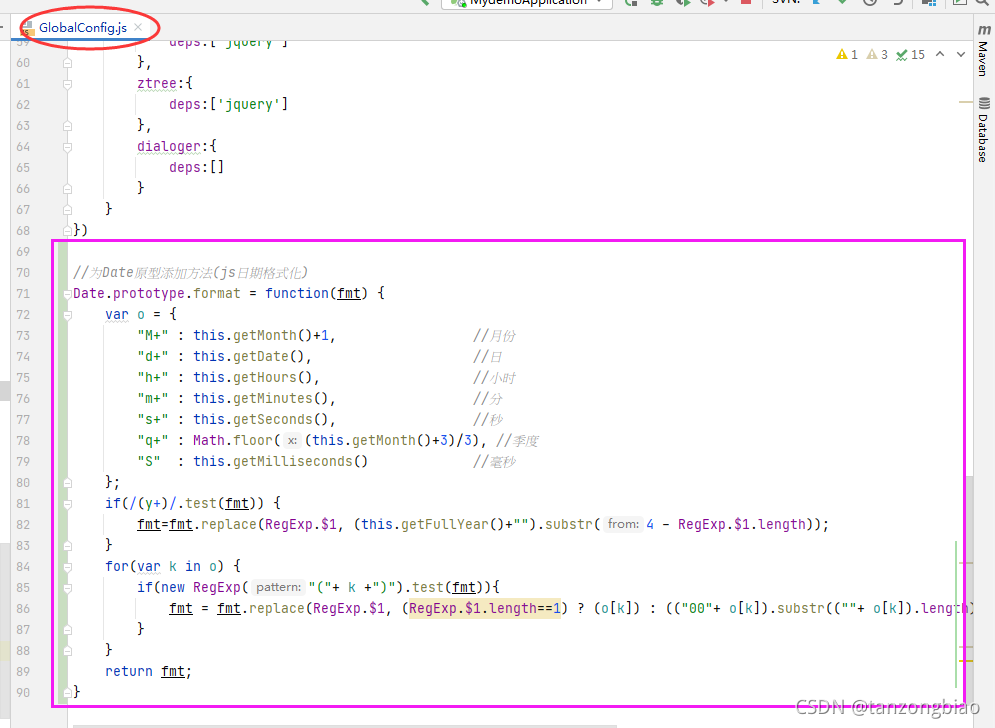Viewport: 995px width, 728px height.
Task: Collapse the fold marker at line 84 for loop
Action: [67, 567]
